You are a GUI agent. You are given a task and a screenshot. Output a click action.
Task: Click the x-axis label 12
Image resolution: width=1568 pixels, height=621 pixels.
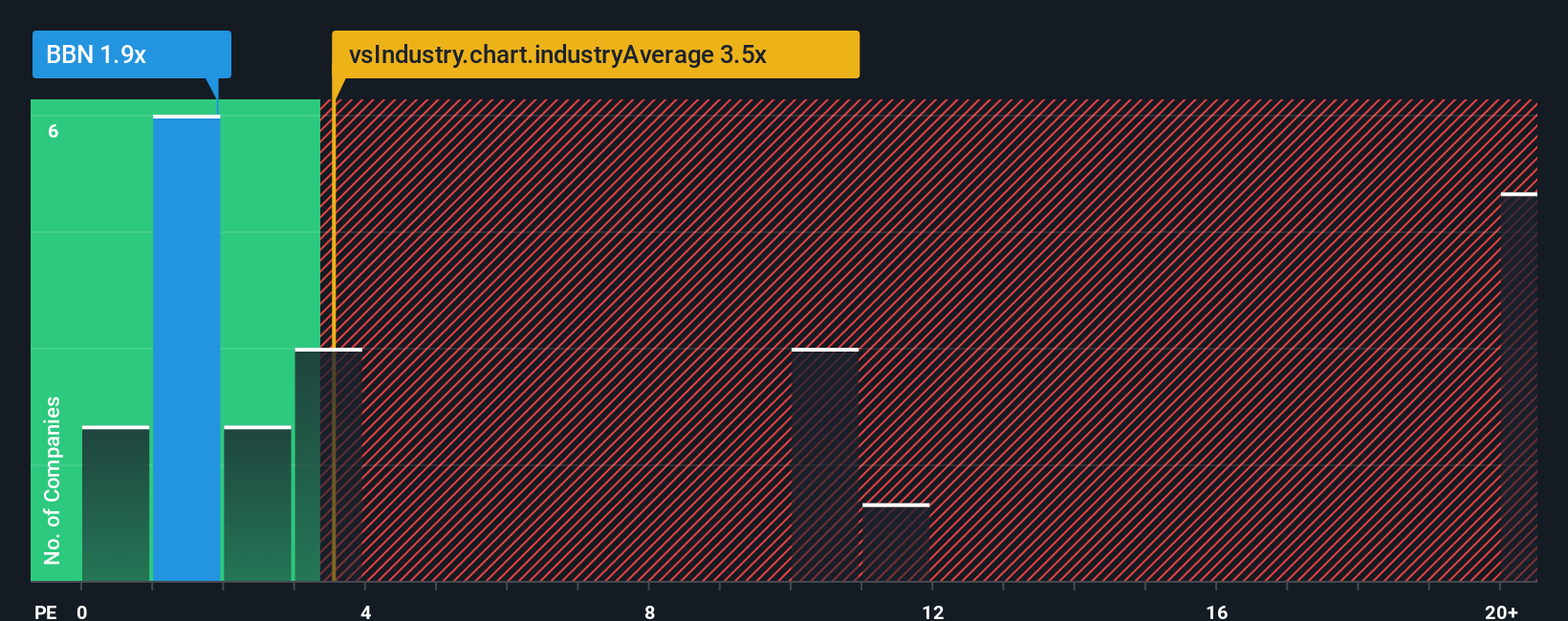point(933,611)
